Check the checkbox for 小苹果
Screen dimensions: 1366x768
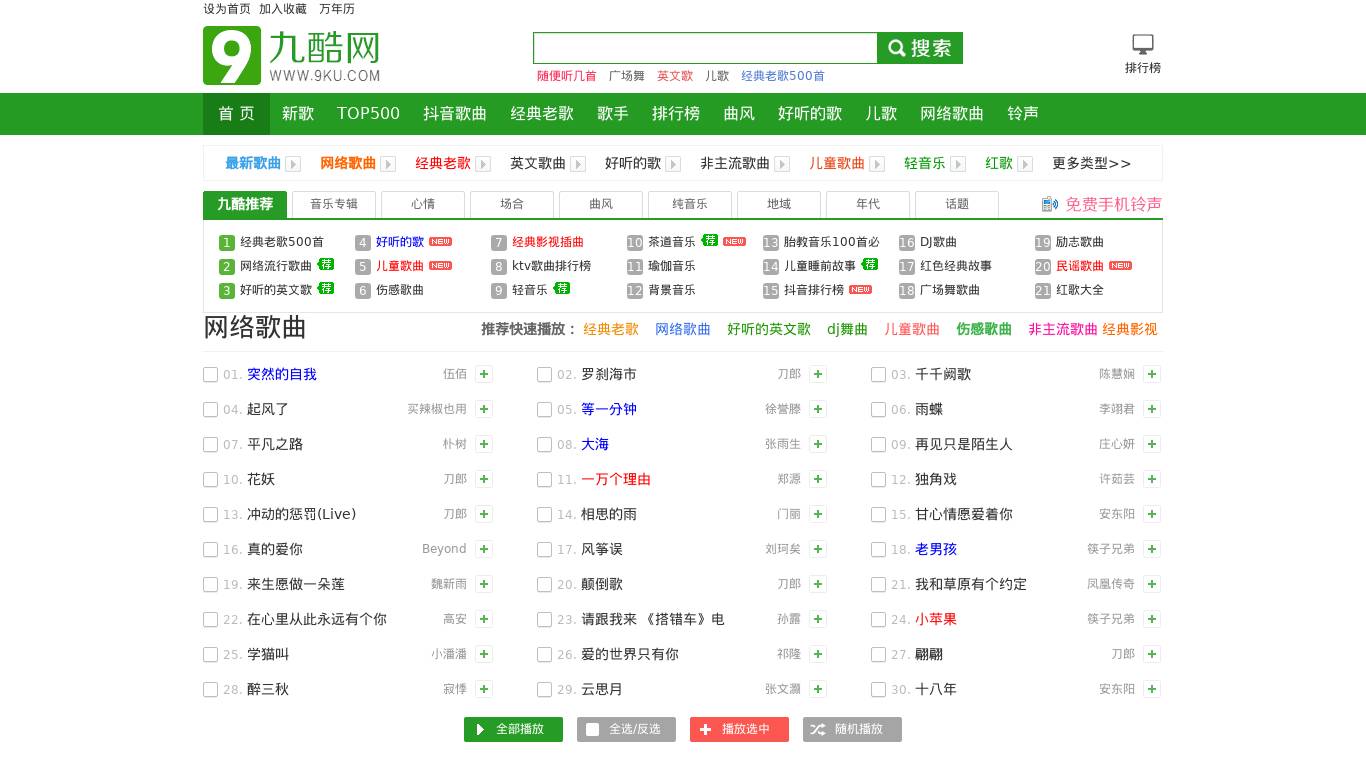(878, 619)
